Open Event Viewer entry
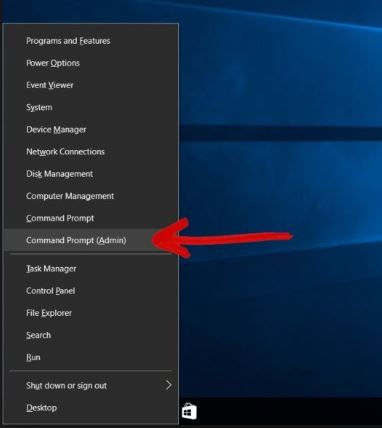The width and height of the screenshot is (382, 428). [91, 85]
